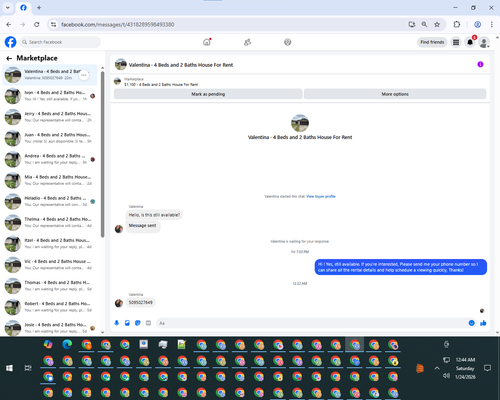Open the Chrome profile icon
This screenshot has height=400, width=500.
(x=478, y=24)
